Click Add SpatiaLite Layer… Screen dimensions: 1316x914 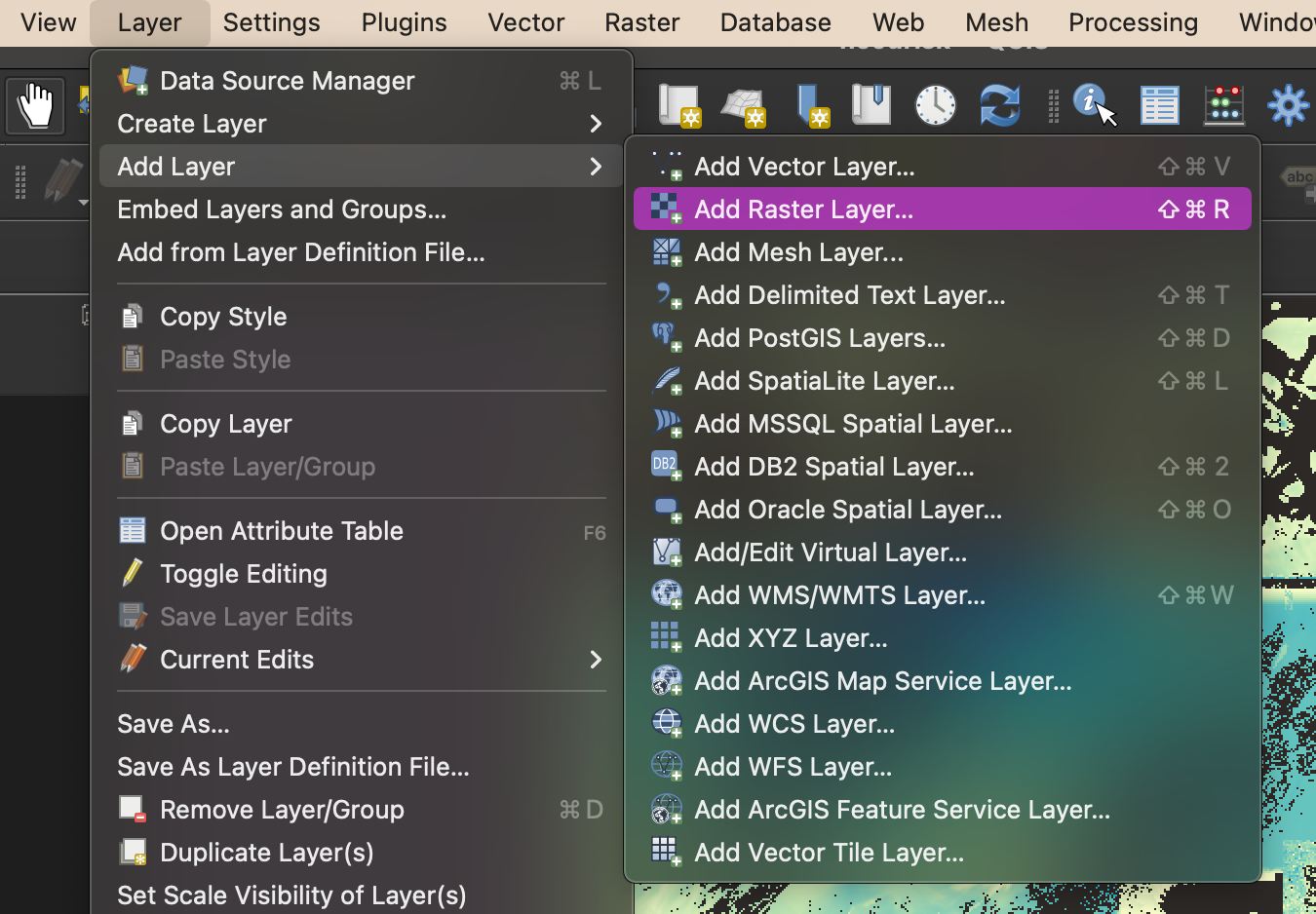tap(943, 381)
